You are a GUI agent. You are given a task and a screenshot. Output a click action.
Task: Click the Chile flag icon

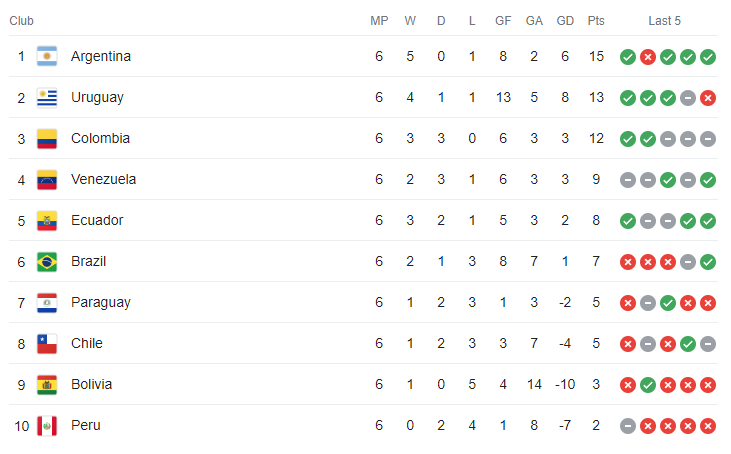tap(47, 344)
